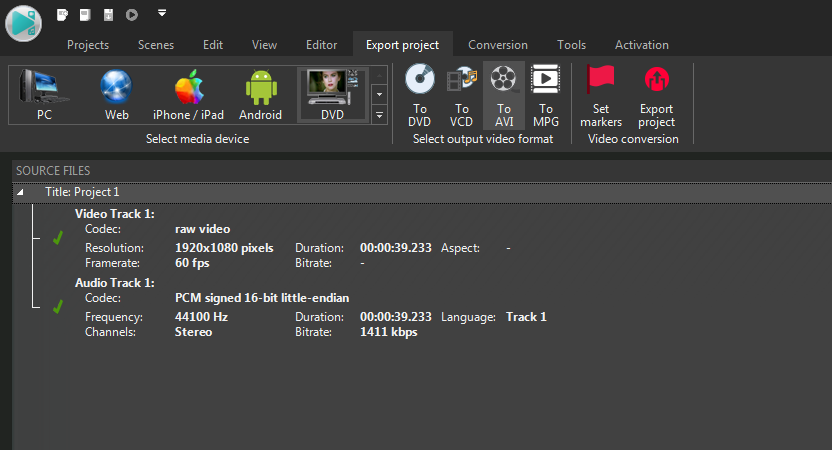
Task: Collapse the Title: Project 1 tree
Action: point(22,191)
